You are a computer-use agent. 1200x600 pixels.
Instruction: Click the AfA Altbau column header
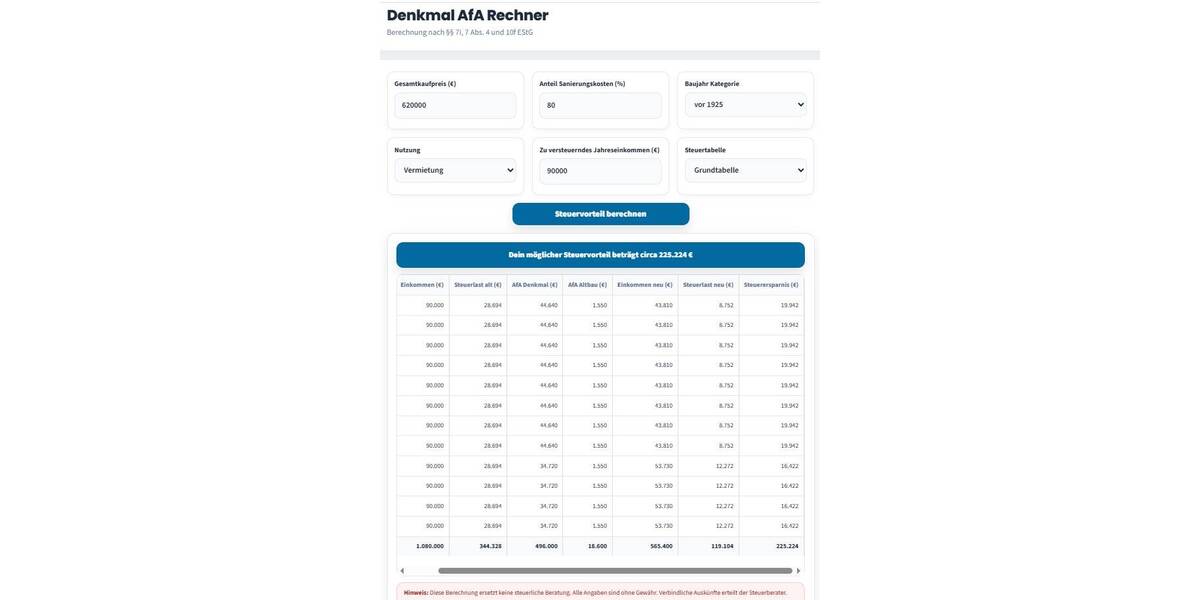(587, 285)
